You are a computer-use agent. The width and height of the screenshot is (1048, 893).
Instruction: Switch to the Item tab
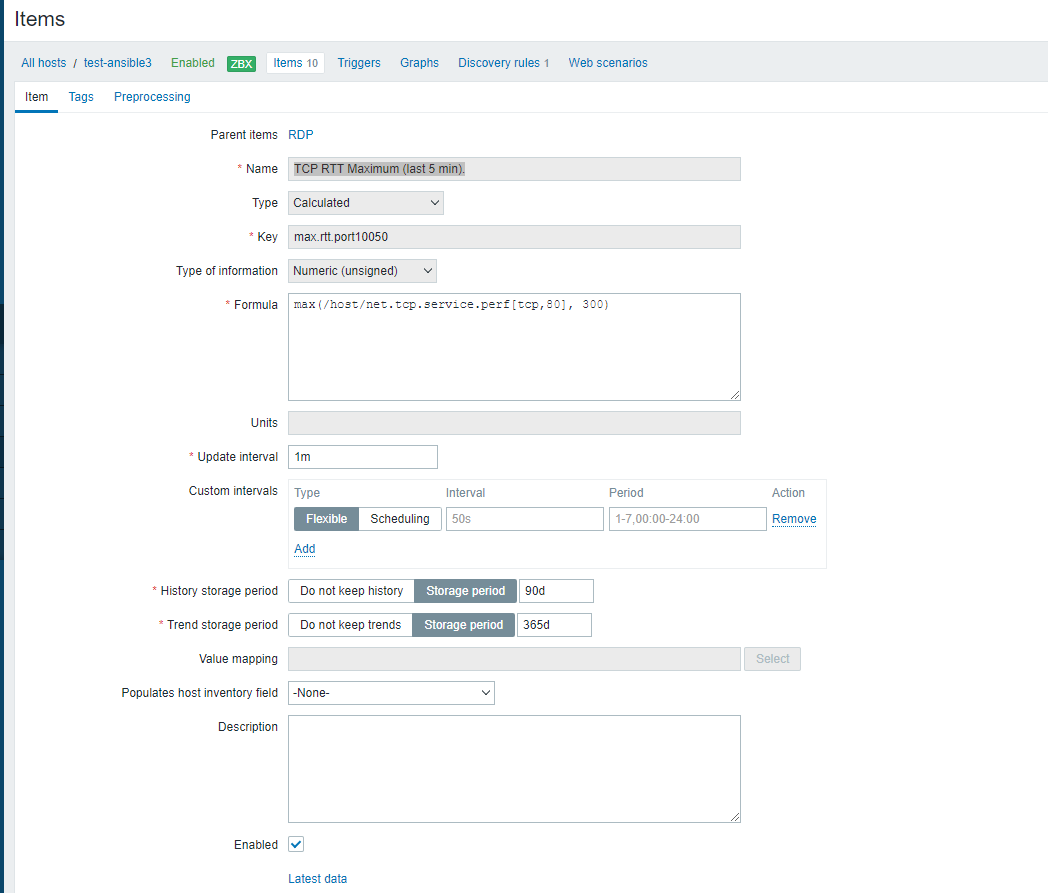pos(36,97)
